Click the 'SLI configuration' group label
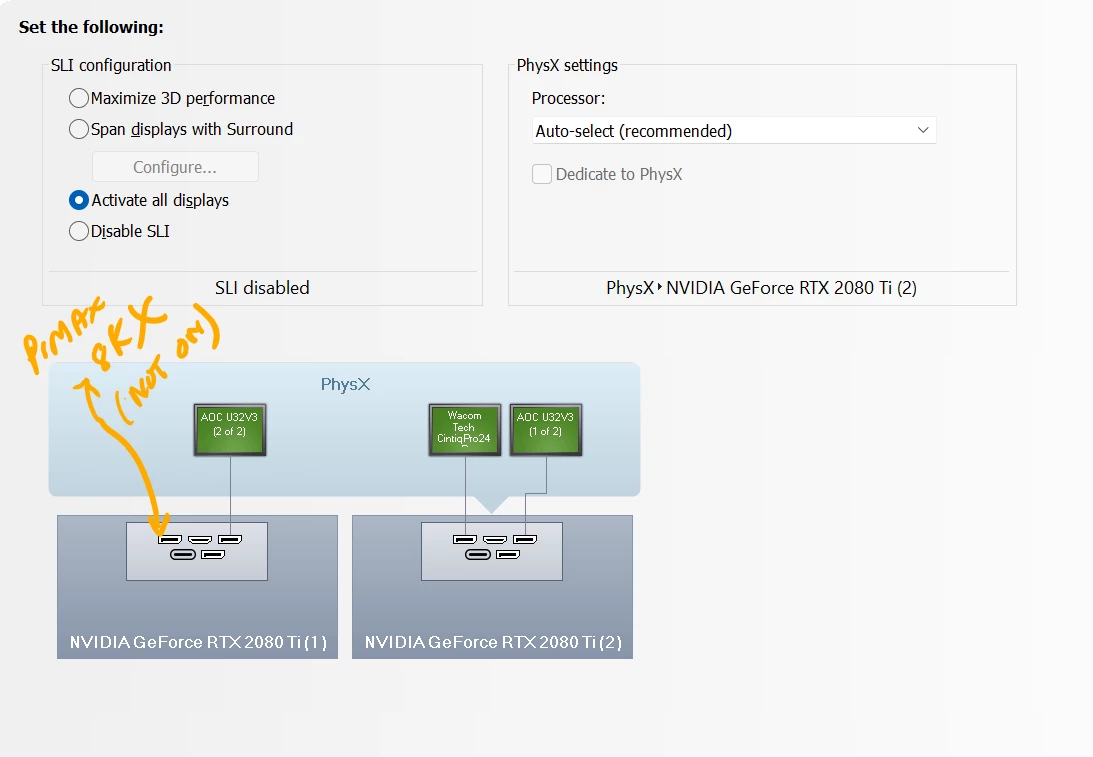1093x757 pixels. pos(111,65)
